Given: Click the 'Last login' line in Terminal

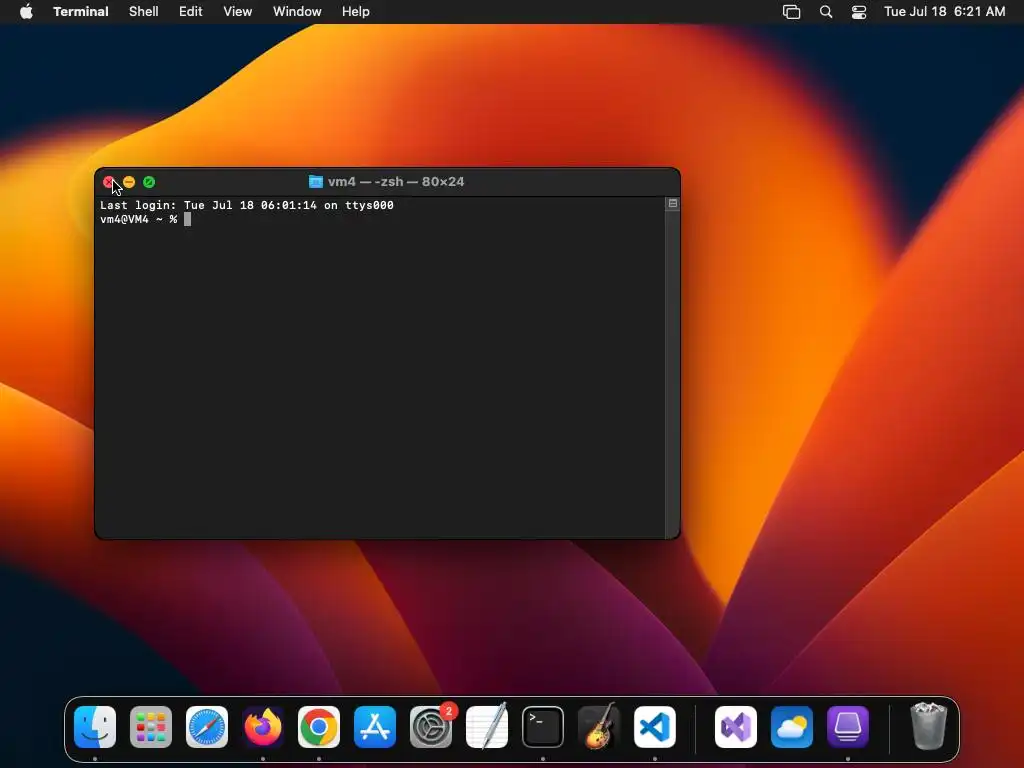Looking at the screenshot, I should 247,205.
